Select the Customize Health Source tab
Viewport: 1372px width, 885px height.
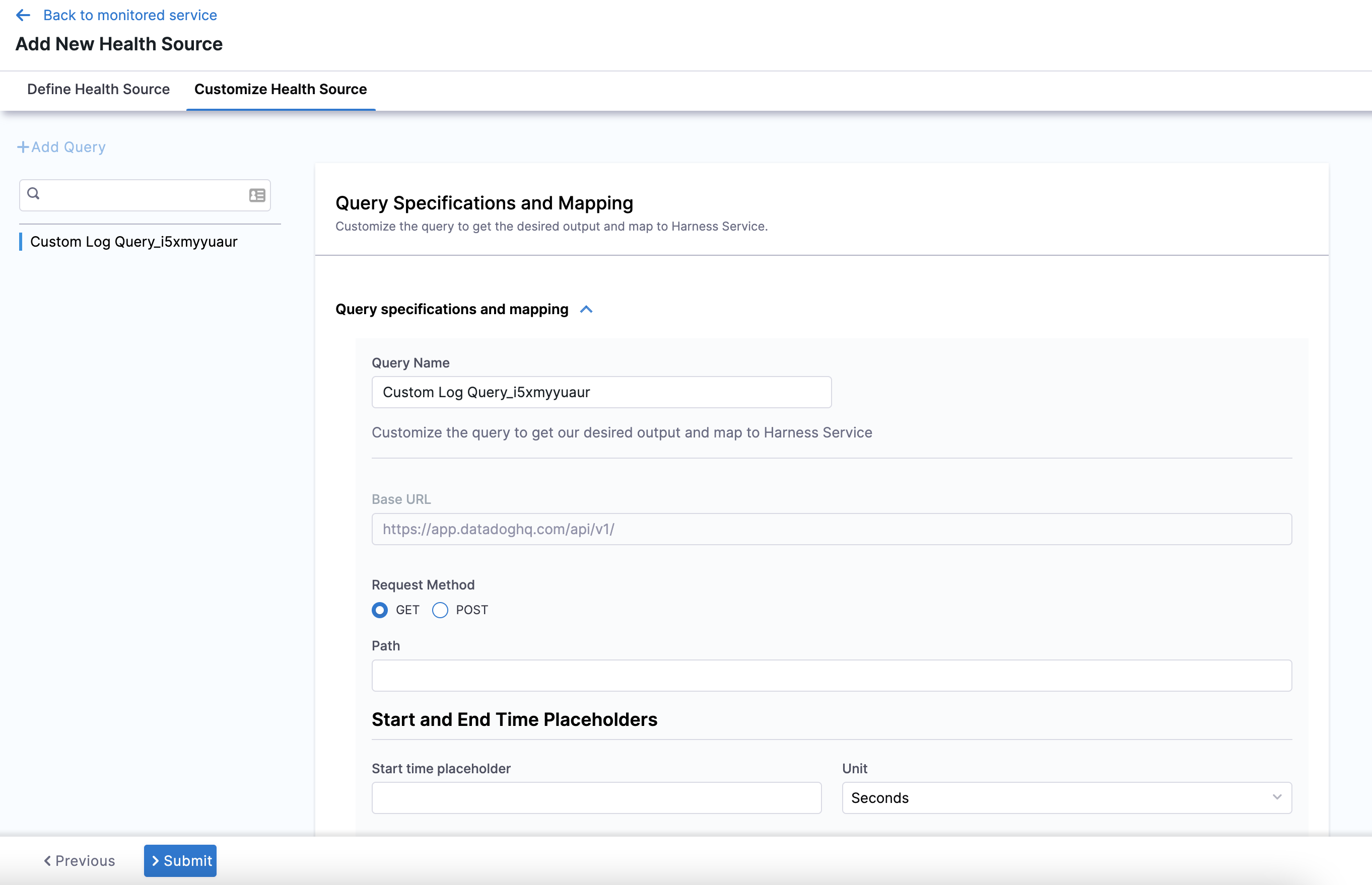point(280,89)
